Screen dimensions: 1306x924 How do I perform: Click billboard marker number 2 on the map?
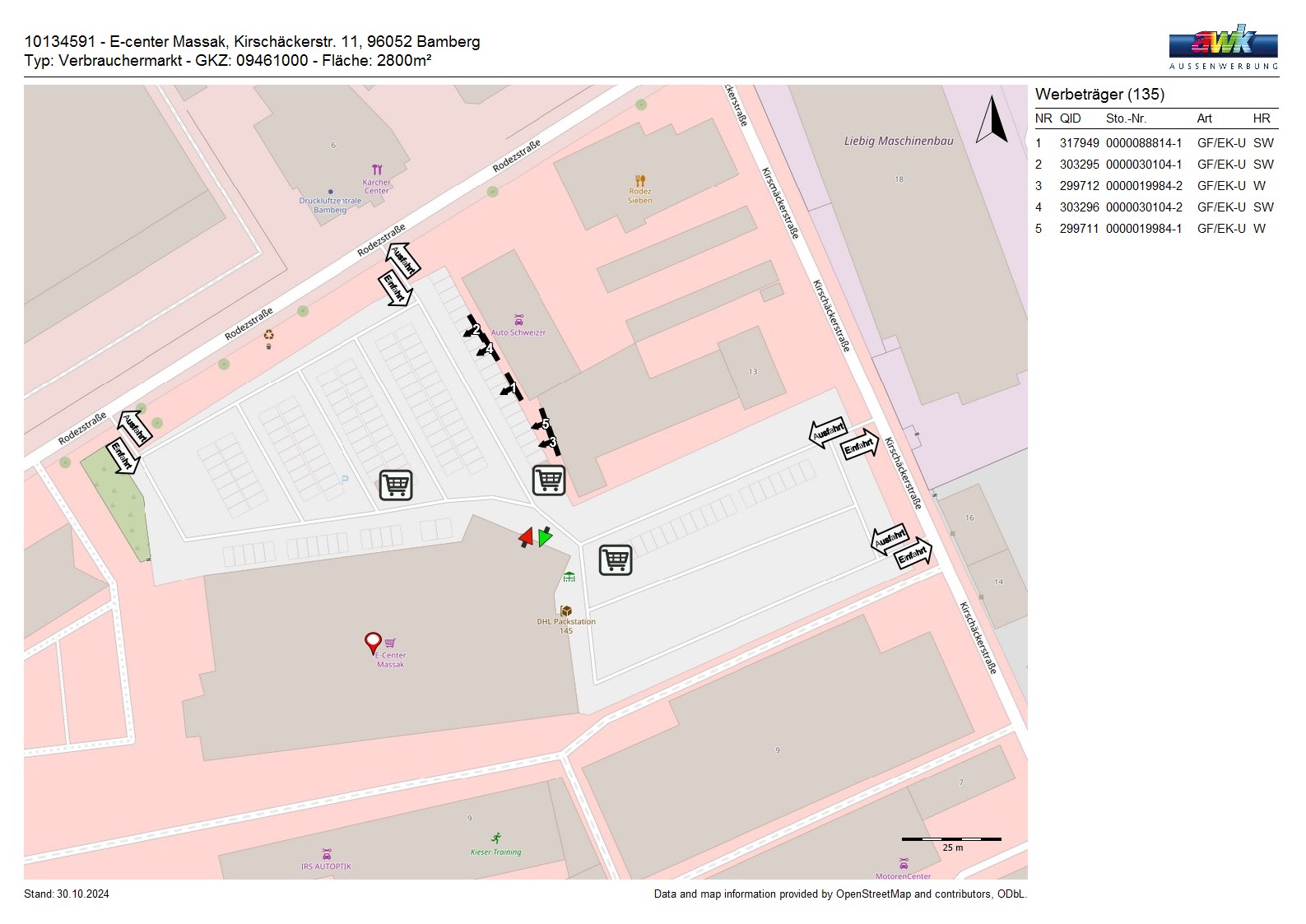click(474, 328)
